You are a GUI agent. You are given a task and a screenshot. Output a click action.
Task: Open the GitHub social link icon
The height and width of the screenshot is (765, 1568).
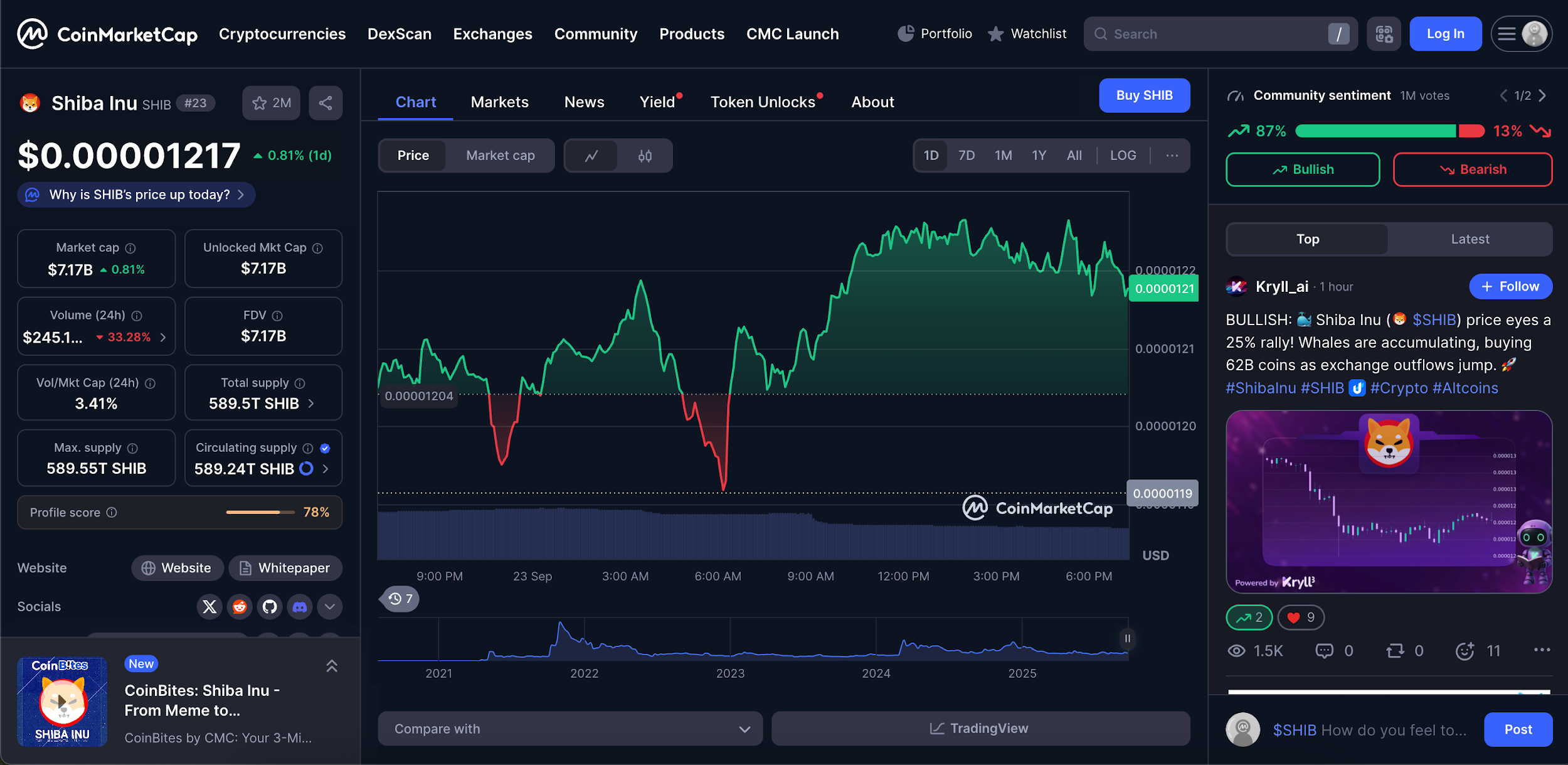270,607
